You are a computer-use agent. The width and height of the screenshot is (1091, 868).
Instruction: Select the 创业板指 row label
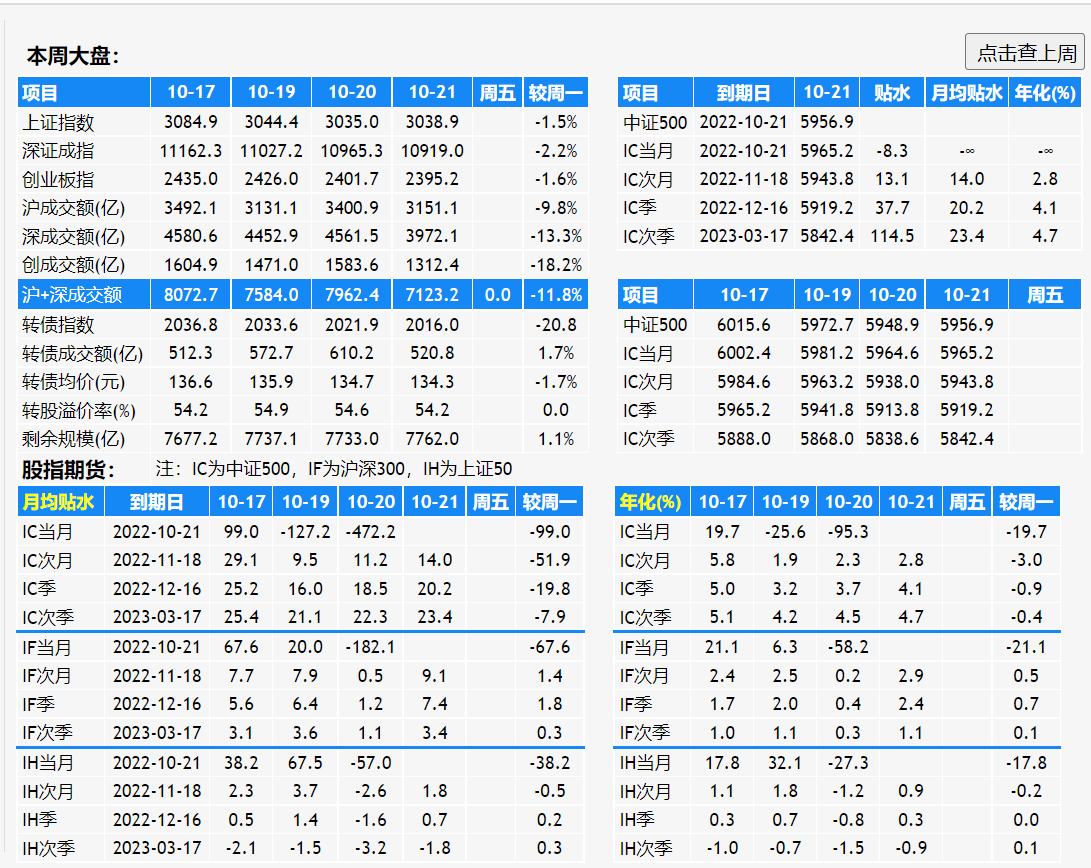point(58,179)
